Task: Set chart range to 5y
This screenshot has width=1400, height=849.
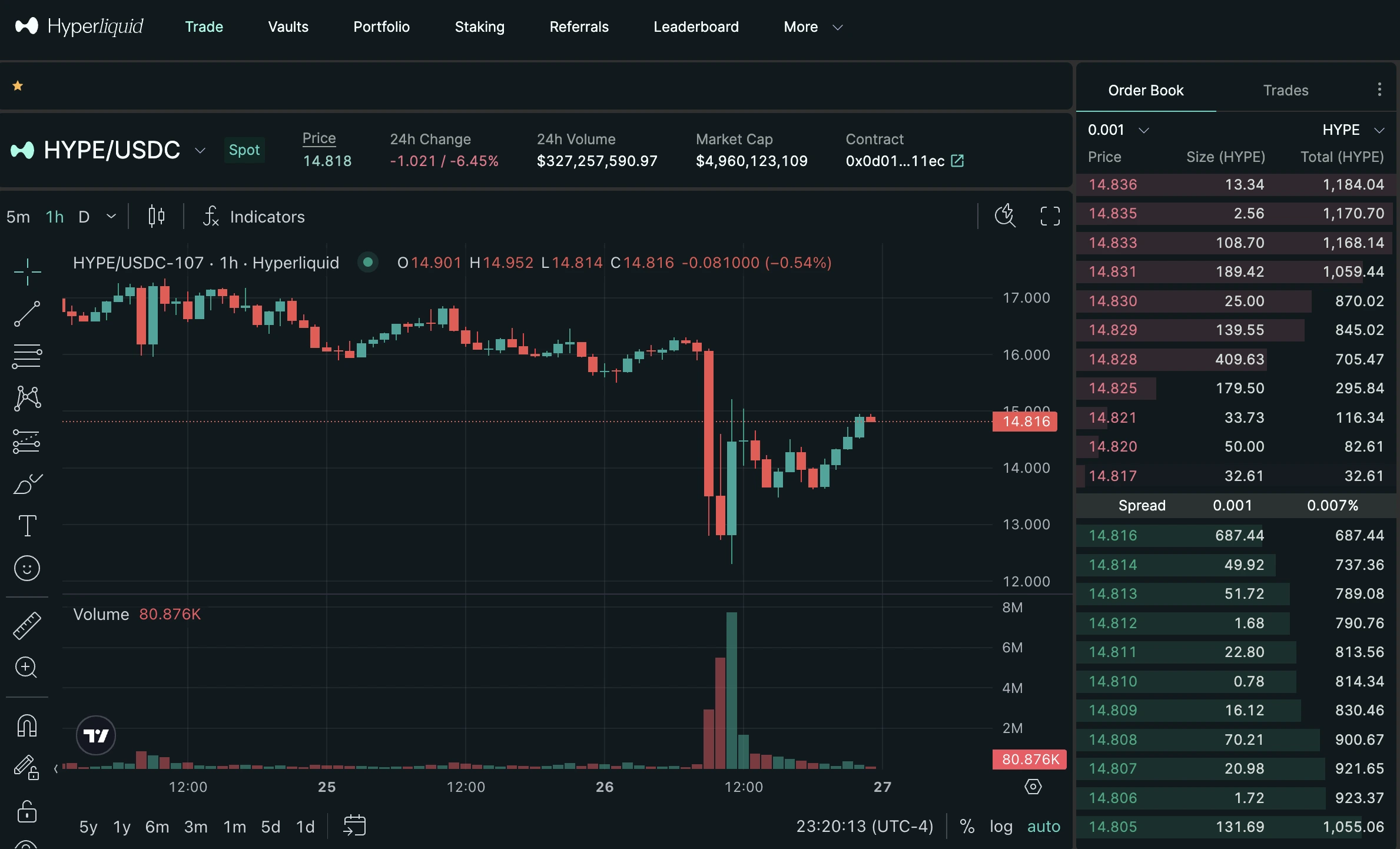Action: click(x=88, y=826)
